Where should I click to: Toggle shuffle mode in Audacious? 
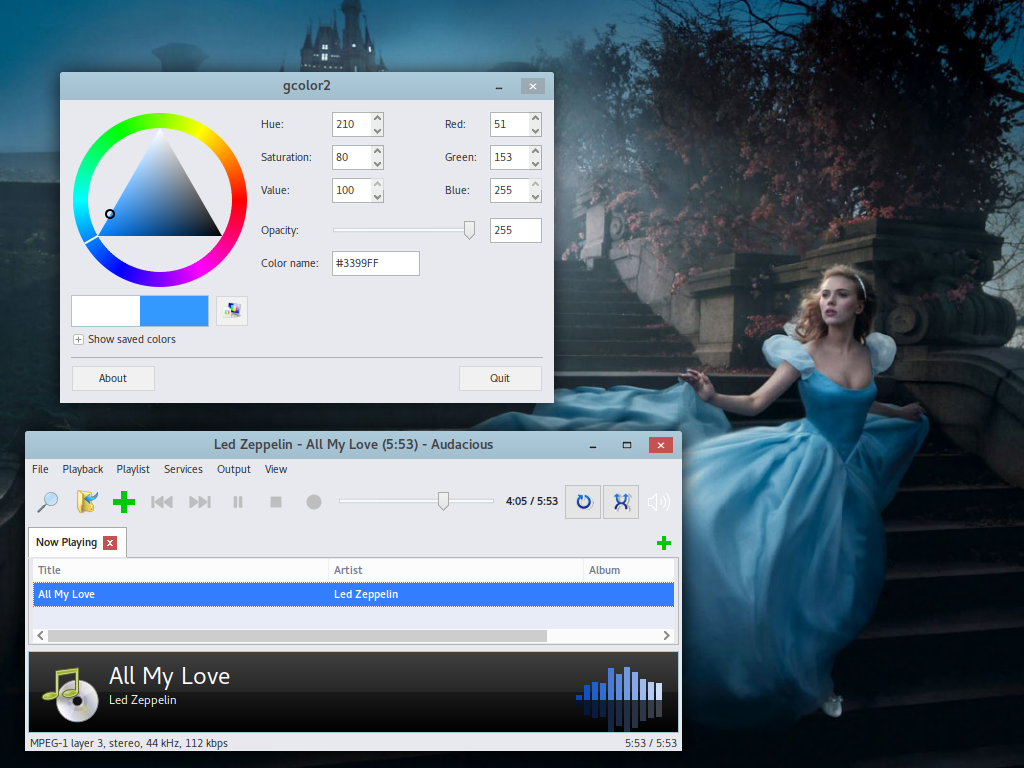(x=621, y=502)
